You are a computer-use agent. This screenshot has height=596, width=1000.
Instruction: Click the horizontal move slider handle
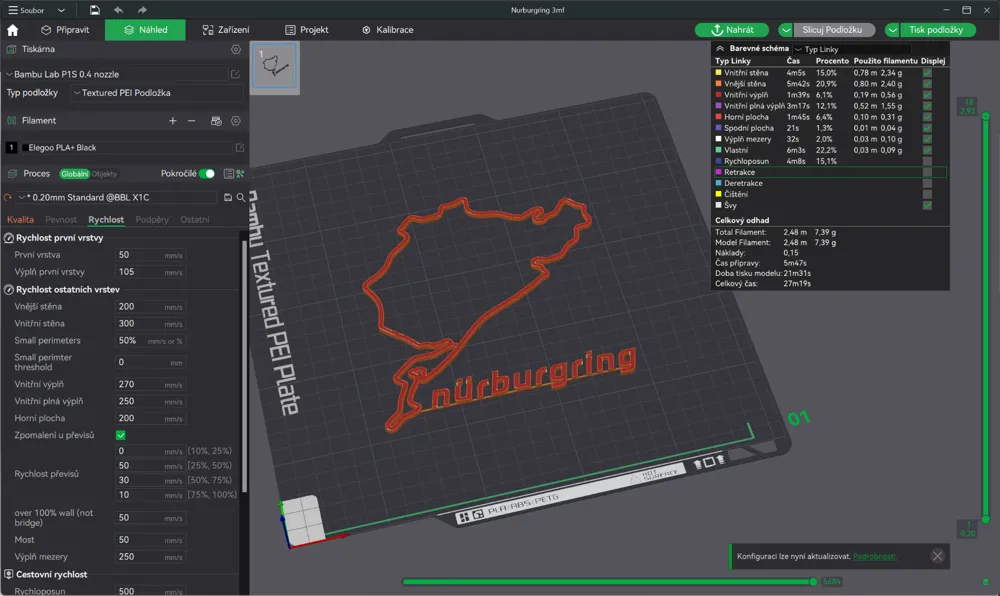(813, 581)
